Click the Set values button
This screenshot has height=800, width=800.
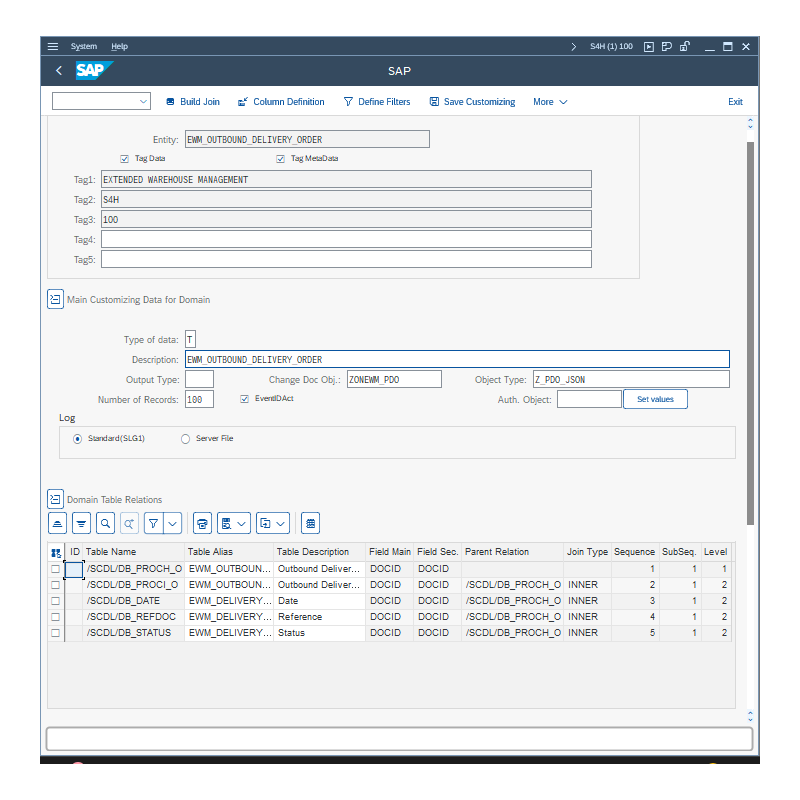(x=655, y=398)
